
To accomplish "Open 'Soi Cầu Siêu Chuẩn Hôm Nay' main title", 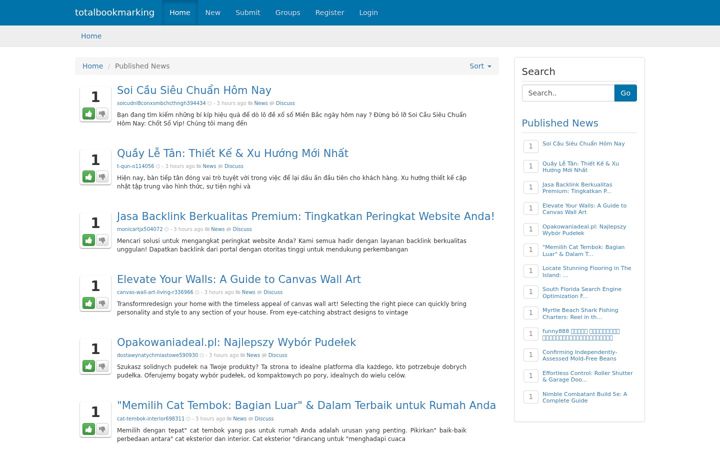I will click(x=194, y=90).
